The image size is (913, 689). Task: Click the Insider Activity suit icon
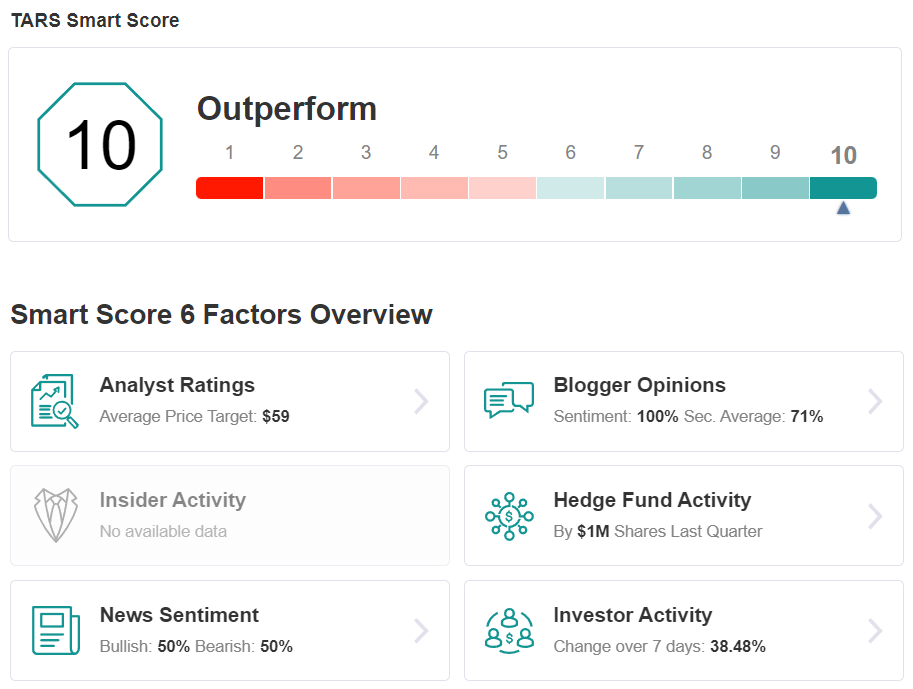(55, 515)
